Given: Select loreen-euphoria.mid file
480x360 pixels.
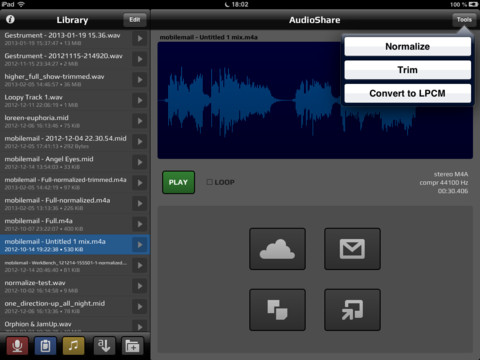Looking at the screenshot, I should click(75, 121).
